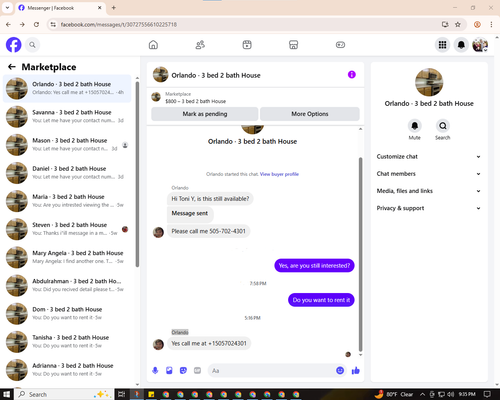500x400 pixels.
Task: Mute the Orlando conversation
Action: pyautogui.click(x=415, y=126)
